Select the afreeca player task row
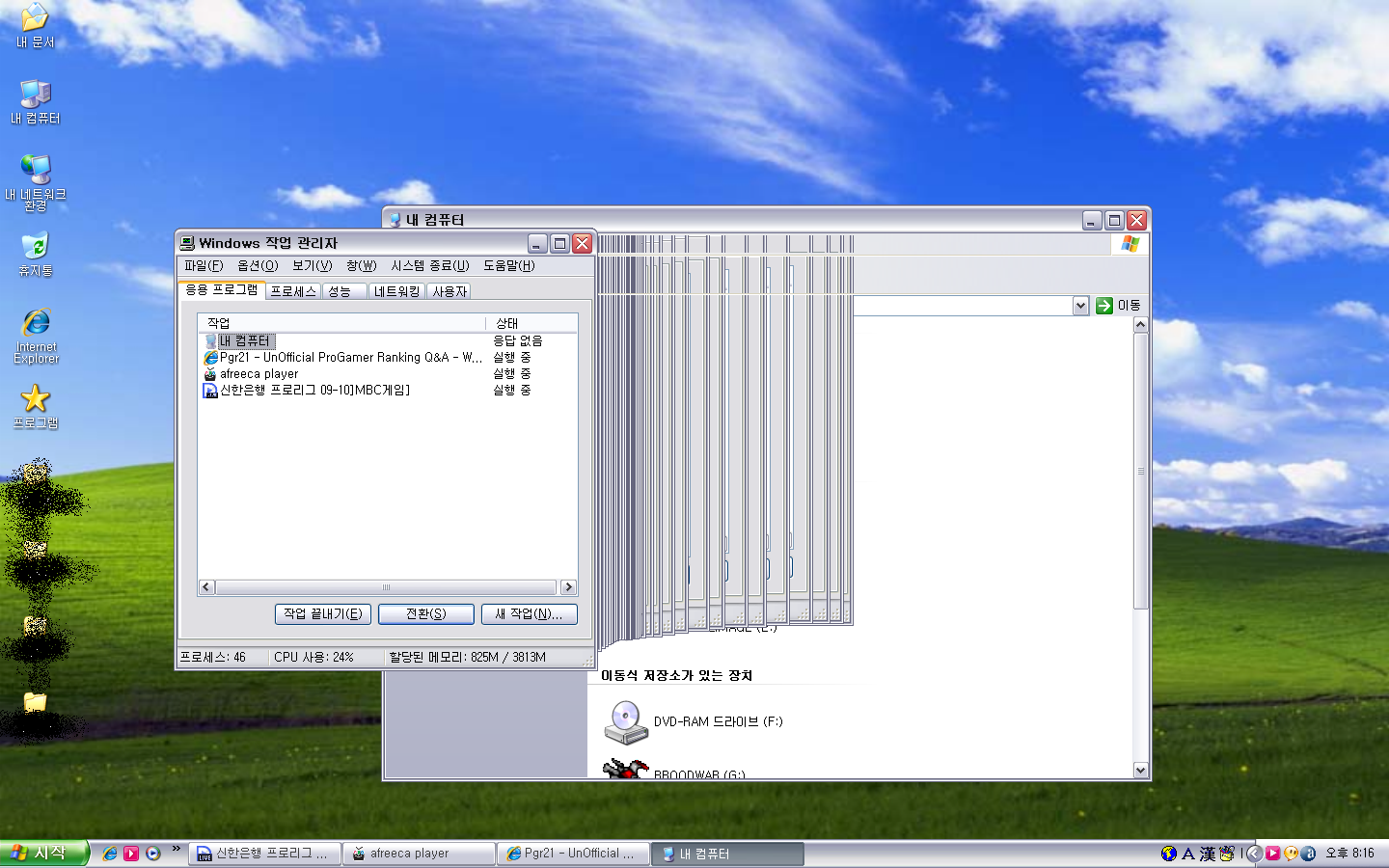This screenshot has height=868, width=1389. click(388, 373)
